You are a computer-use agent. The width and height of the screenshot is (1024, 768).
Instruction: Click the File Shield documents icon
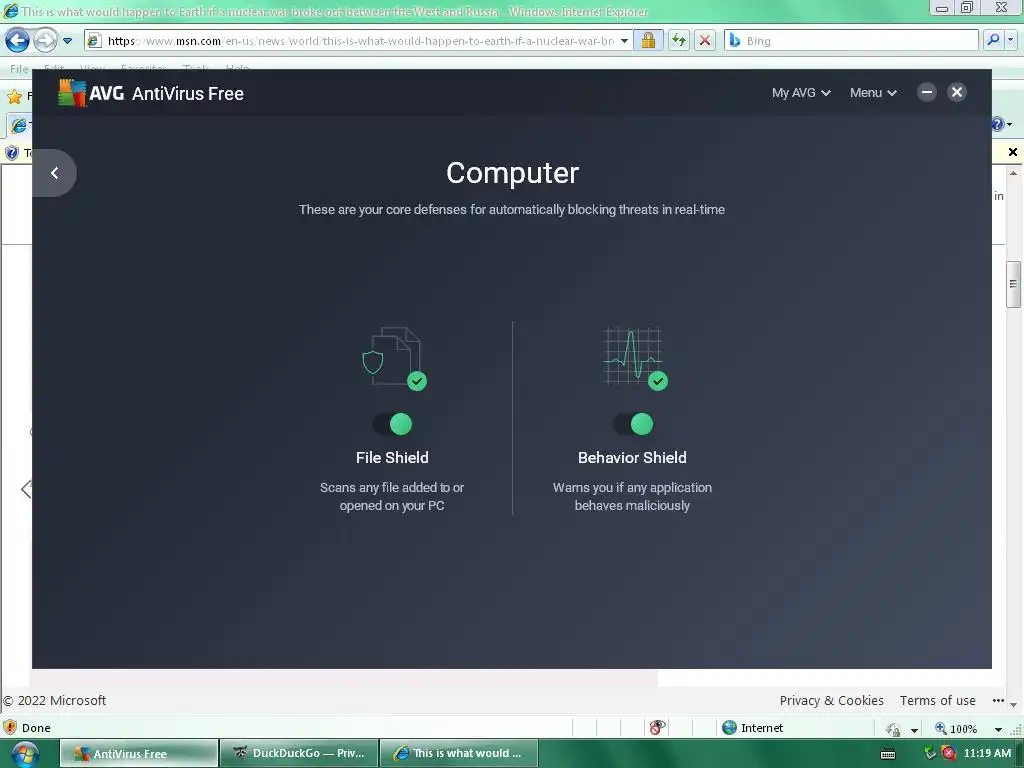[394, 358]
